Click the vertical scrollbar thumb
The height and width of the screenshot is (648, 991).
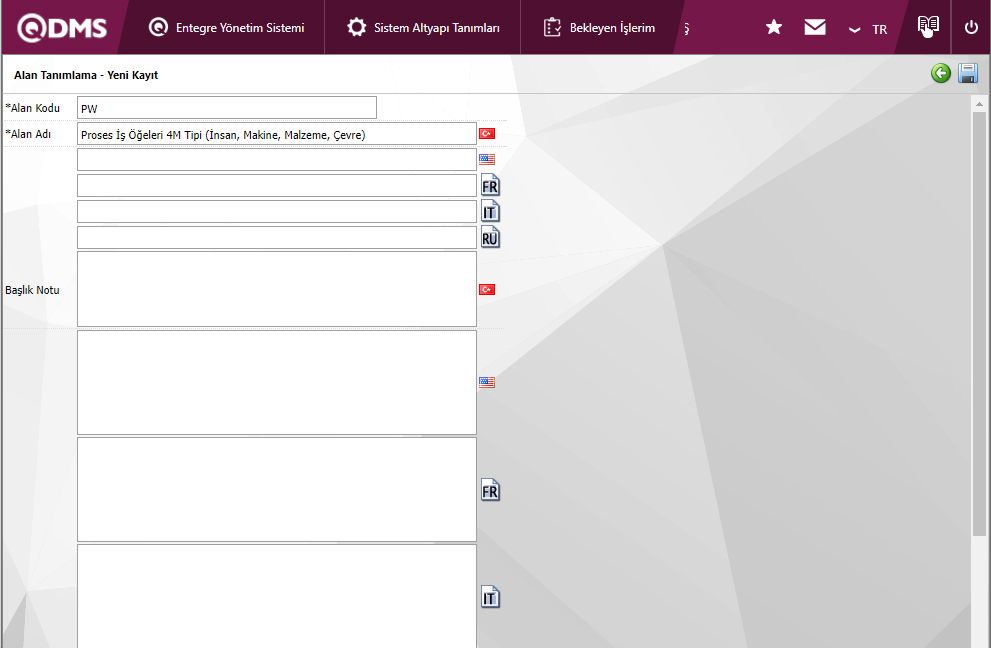pyautogui.click(x=979, y=324)
